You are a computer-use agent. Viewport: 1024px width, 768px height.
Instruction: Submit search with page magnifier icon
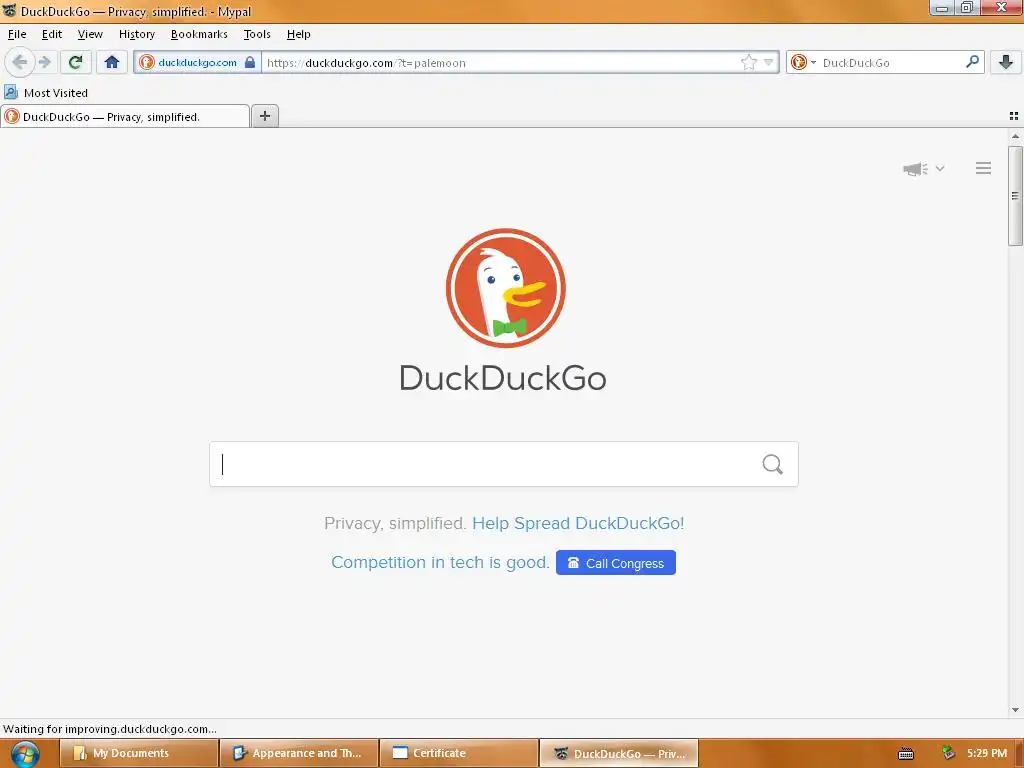pos(772,464)
